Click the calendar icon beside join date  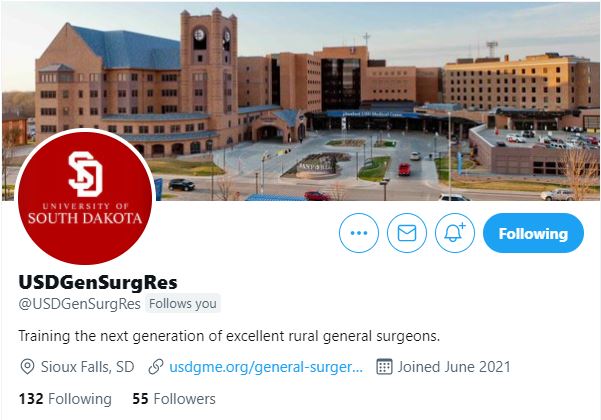coord(384,367)
